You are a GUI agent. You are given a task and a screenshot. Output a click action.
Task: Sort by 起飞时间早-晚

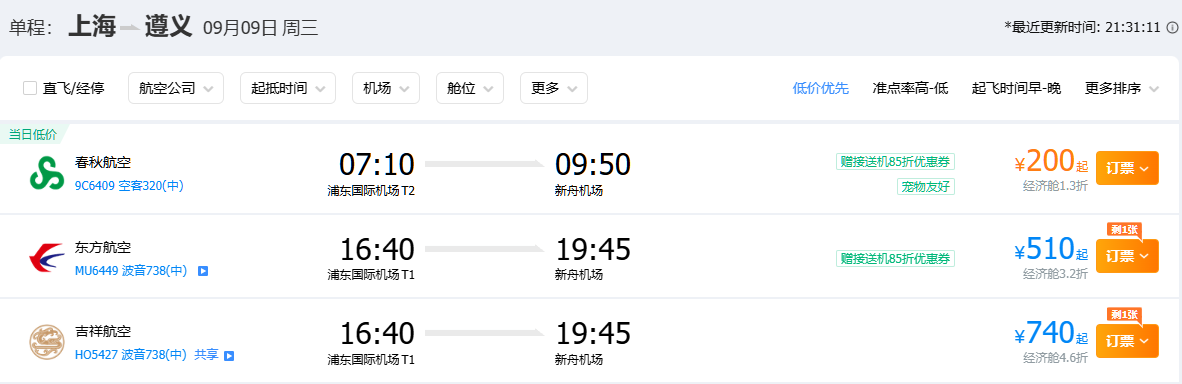(1016, 88)
